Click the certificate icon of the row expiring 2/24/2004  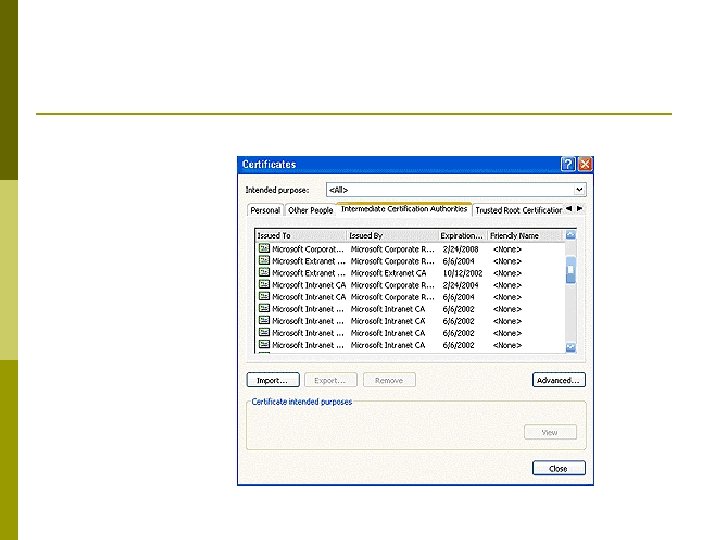click(264, 284)
